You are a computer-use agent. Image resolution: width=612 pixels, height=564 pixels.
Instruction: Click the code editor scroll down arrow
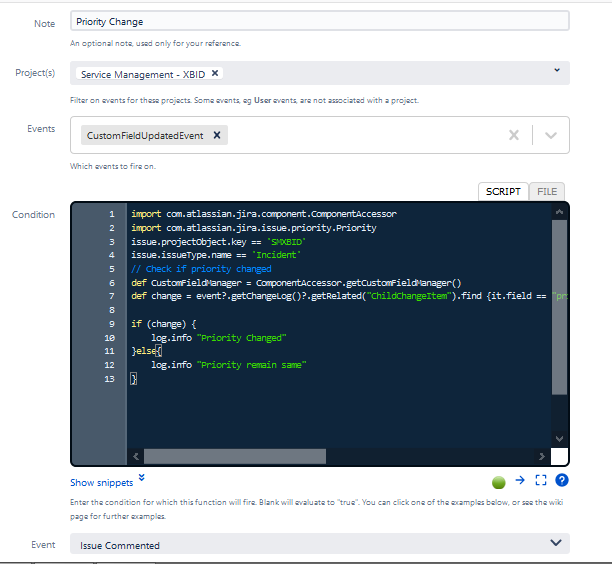[559, 439]
